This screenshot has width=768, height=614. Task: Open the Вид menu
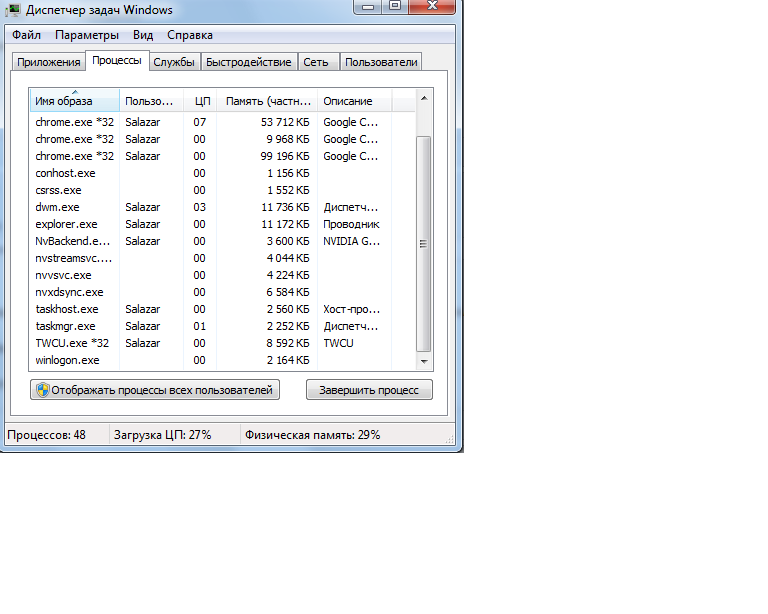(143, 35)
